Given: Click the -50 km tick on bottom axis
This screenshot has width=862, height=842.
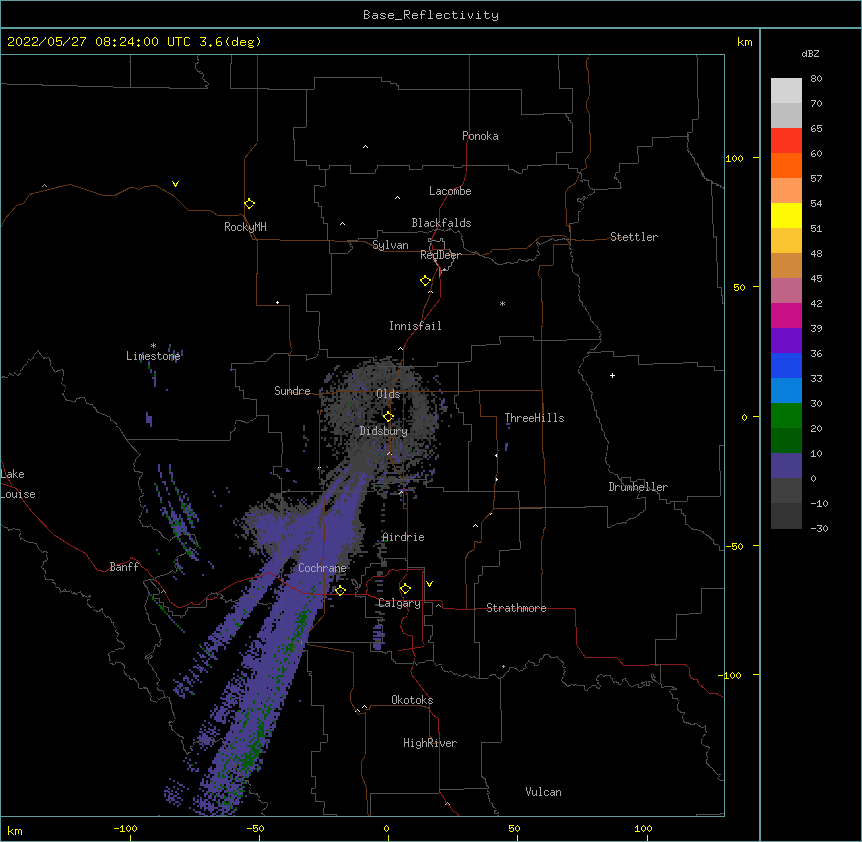Looking at the screenshot, I should 255,828.
